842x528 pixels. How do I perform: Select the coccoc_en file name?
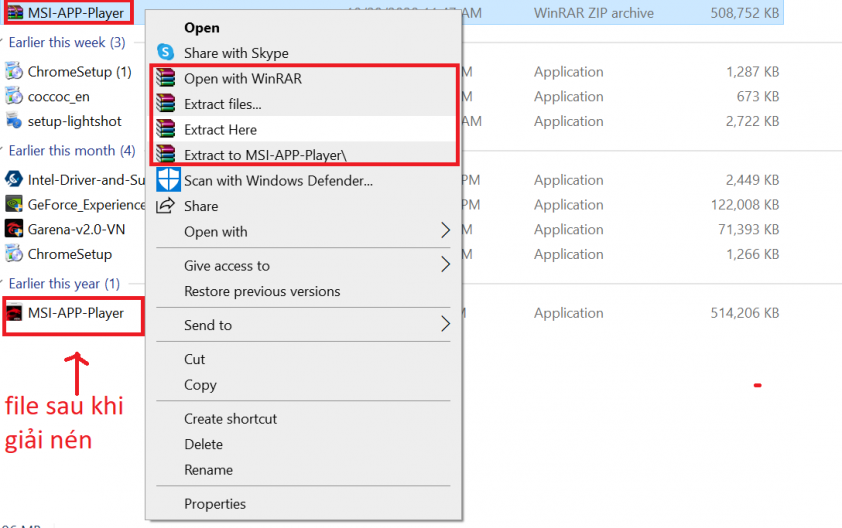pyautogui.click(x=59, y=97)
